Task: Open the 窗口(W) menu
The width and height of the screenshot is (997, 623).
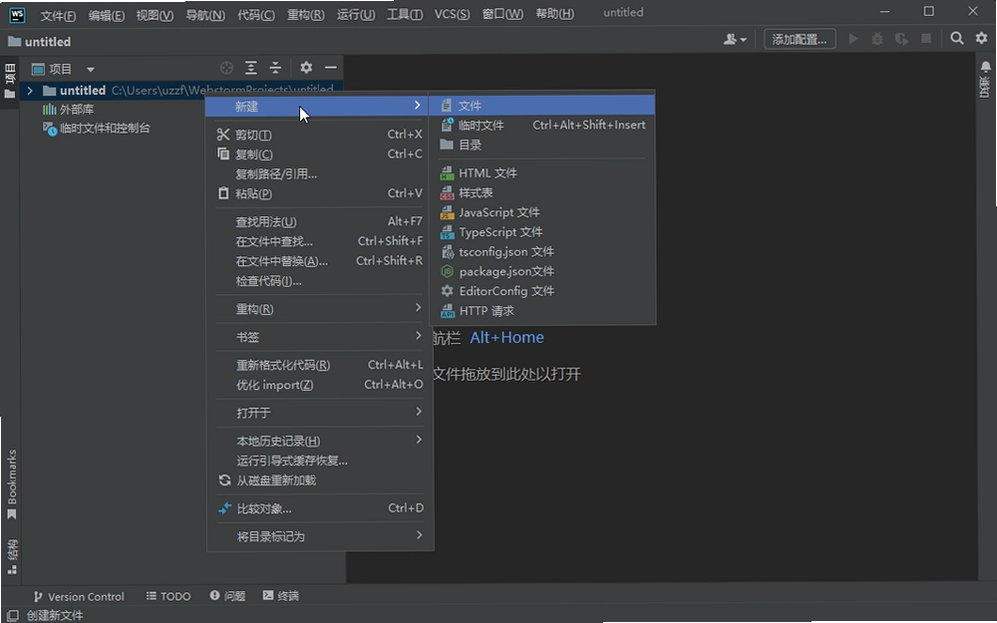Action: (502, 15)
